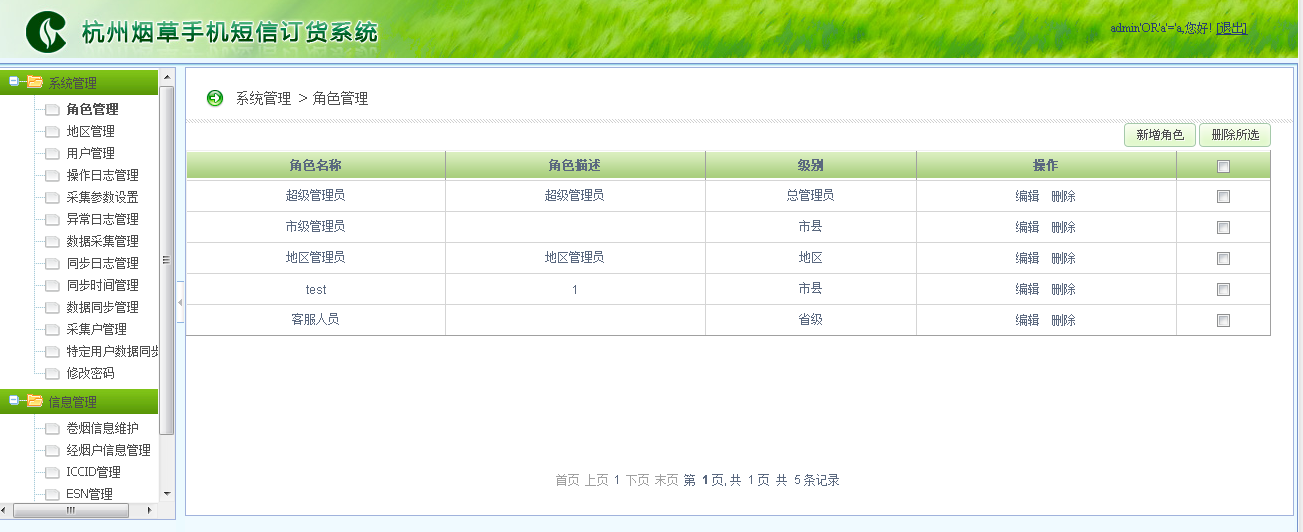Collapse the 系统管理 tree node
This screenshot has width=1303, height=532.
[14, 81]
